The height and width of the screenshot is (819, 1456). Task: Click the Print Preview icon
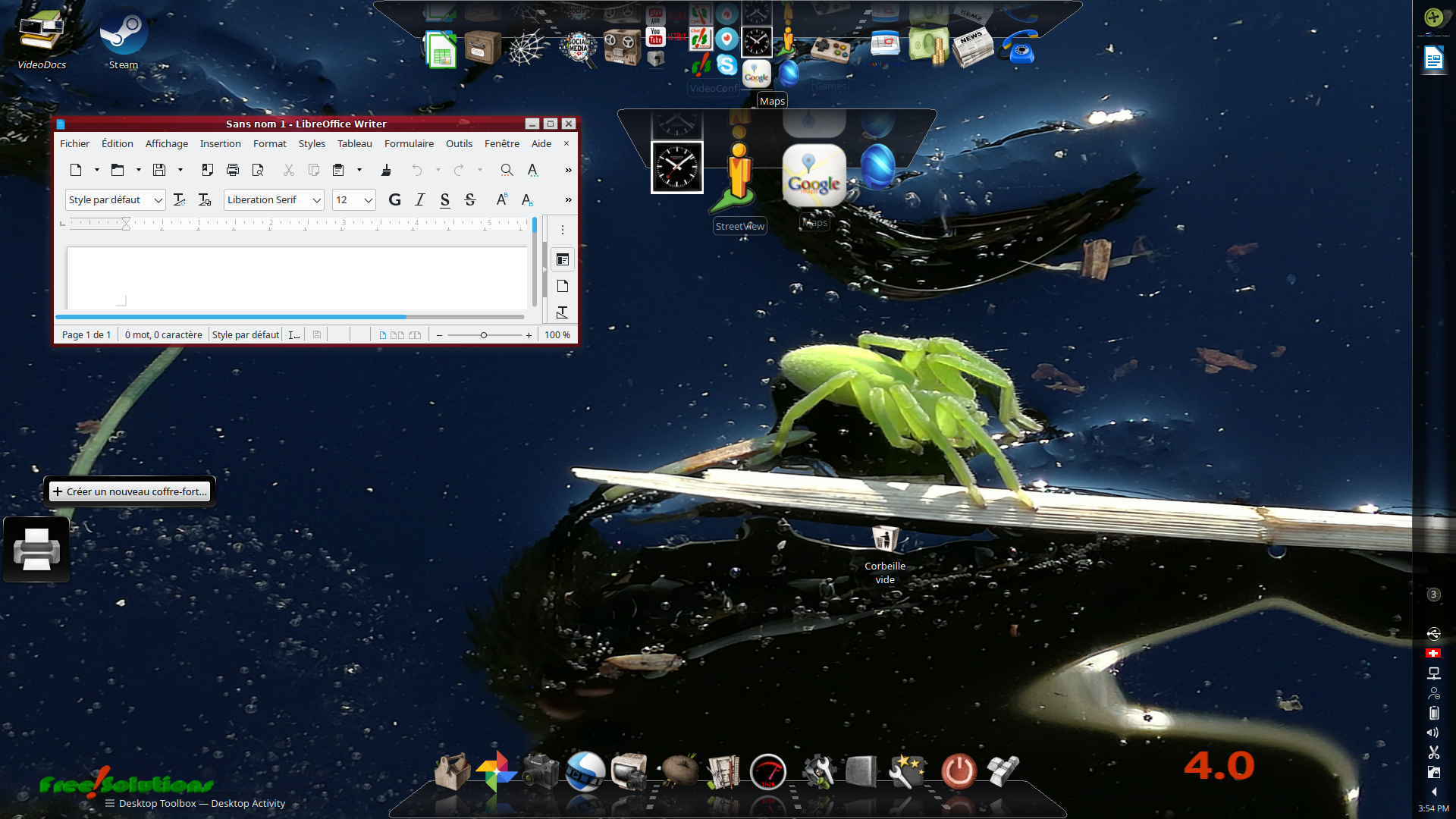point(258,170)
